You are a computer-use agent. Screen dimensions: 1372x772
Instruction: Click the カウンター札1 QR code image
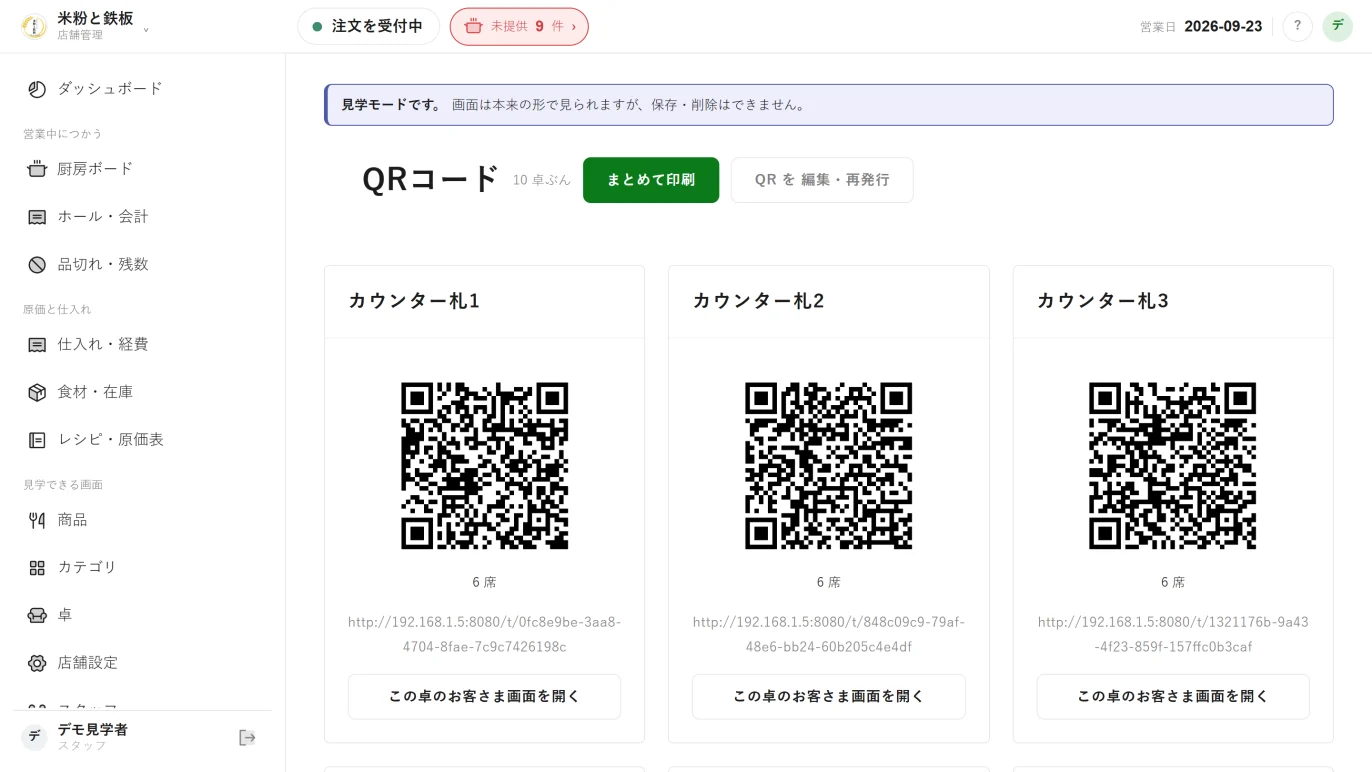(485, 466)
